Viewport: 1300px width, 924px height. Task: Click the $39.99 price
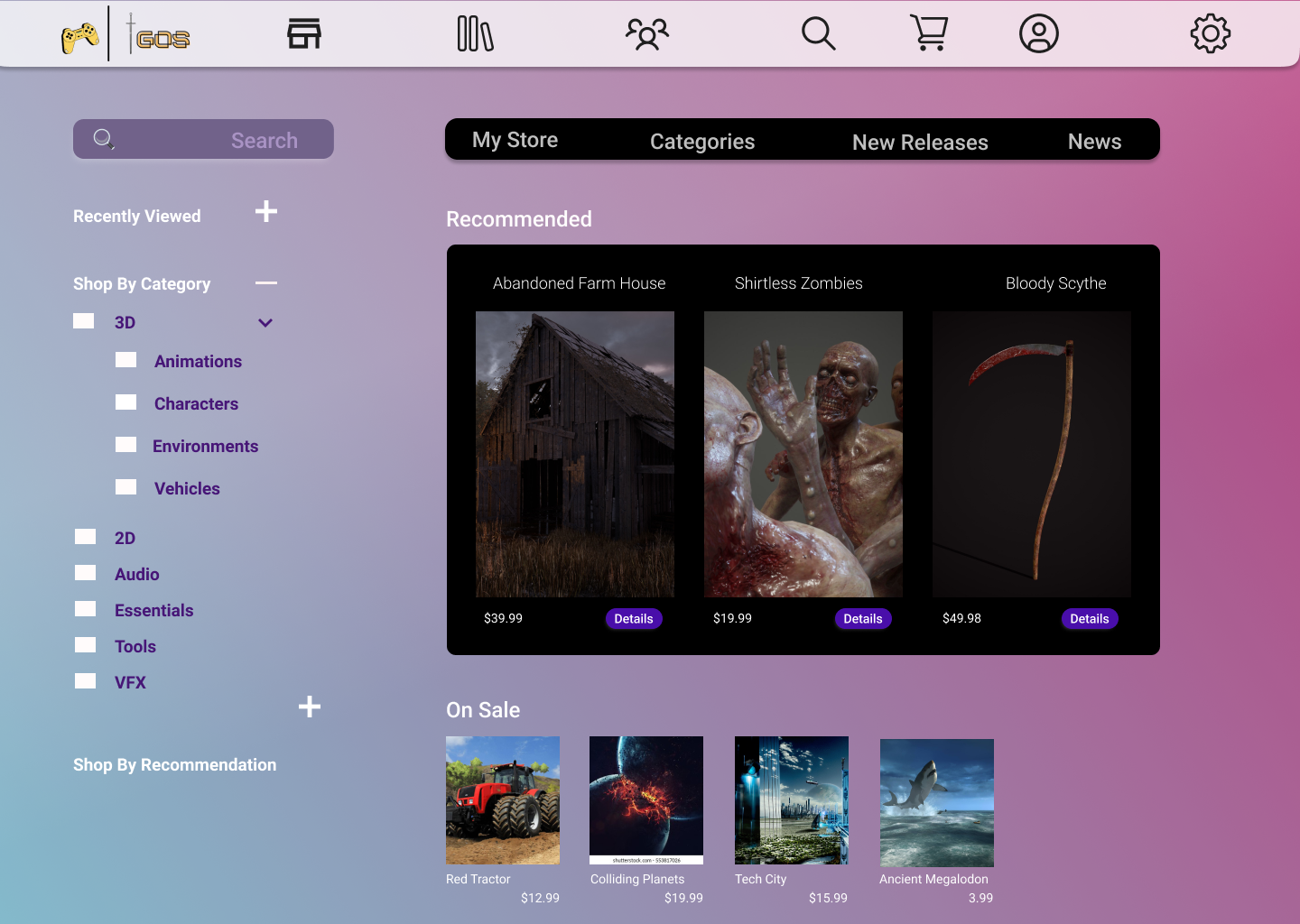point(503,618)
